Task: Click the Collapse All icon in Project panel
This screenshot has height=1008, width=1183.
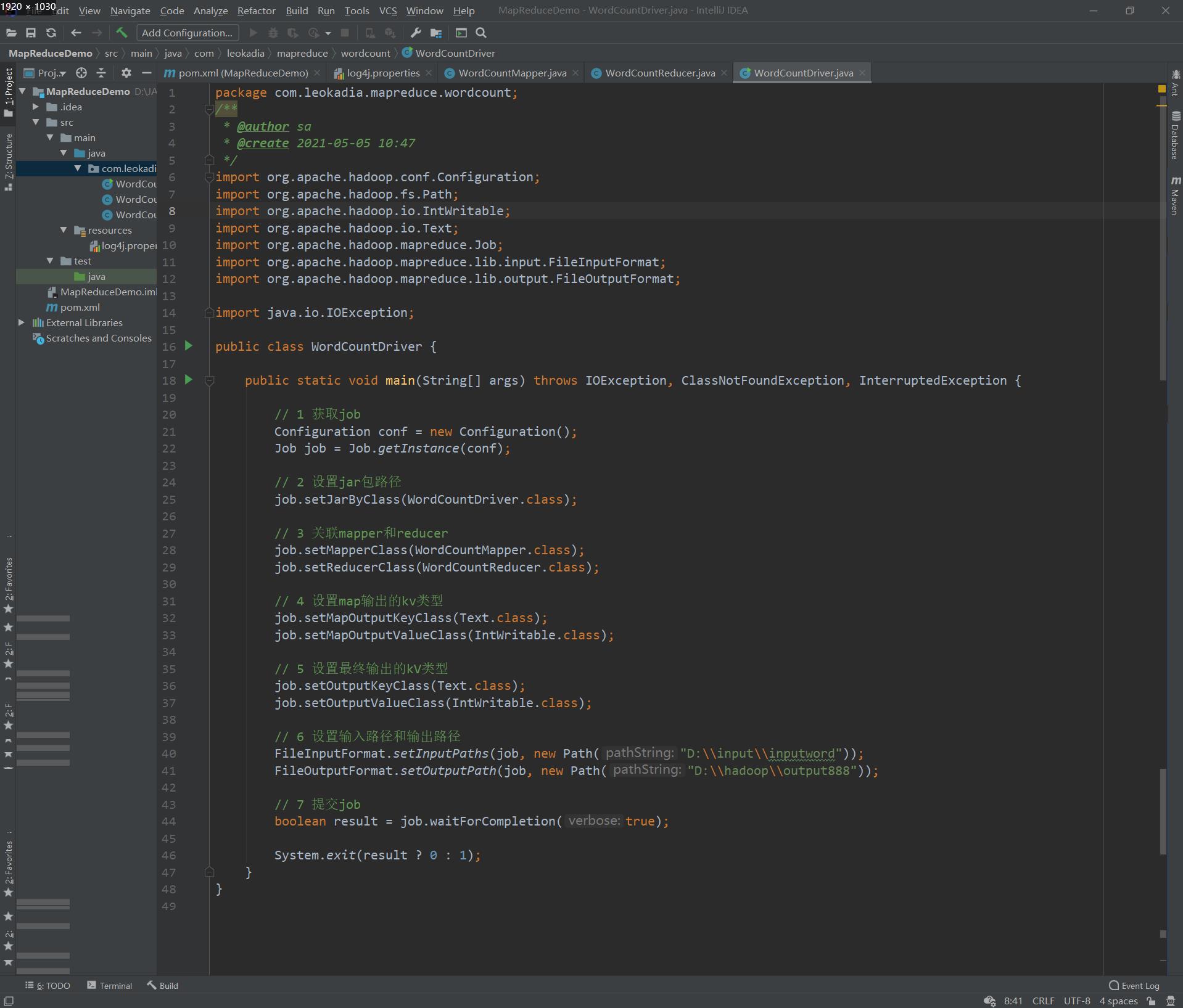Action: click(x=101, y=73)
